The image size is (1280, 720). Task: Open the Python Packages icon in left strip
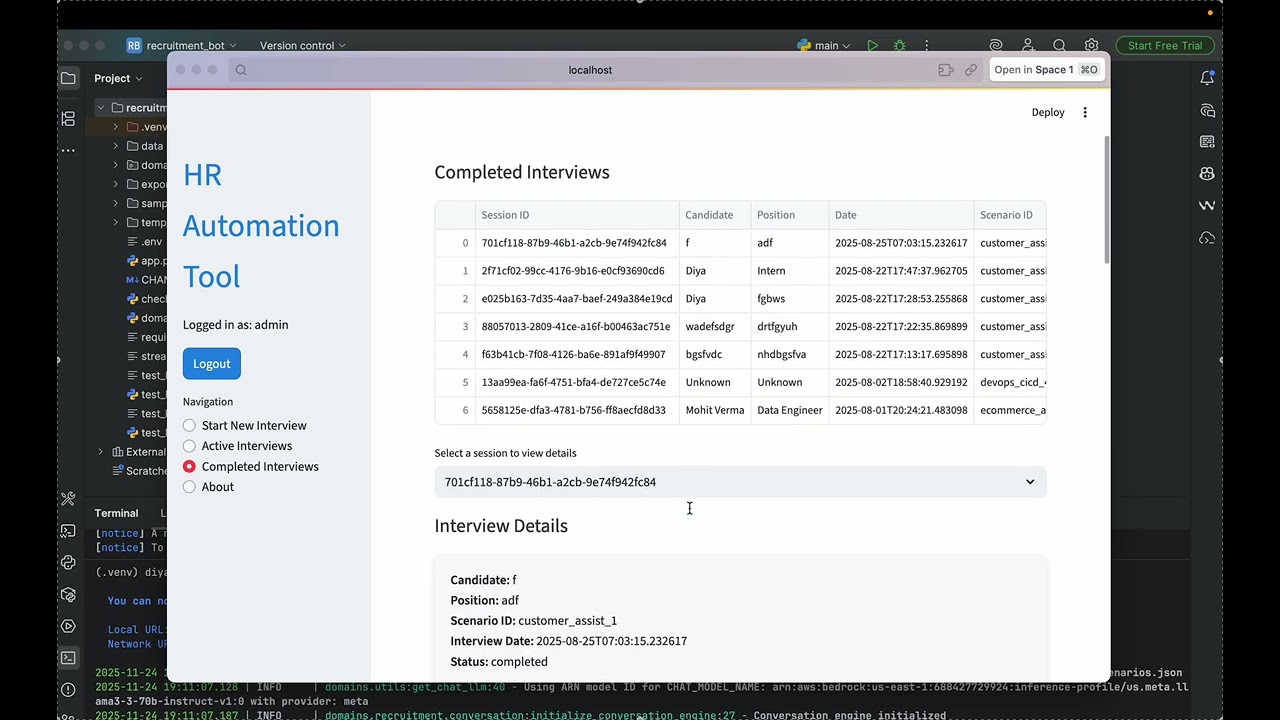tap(68, 594)
